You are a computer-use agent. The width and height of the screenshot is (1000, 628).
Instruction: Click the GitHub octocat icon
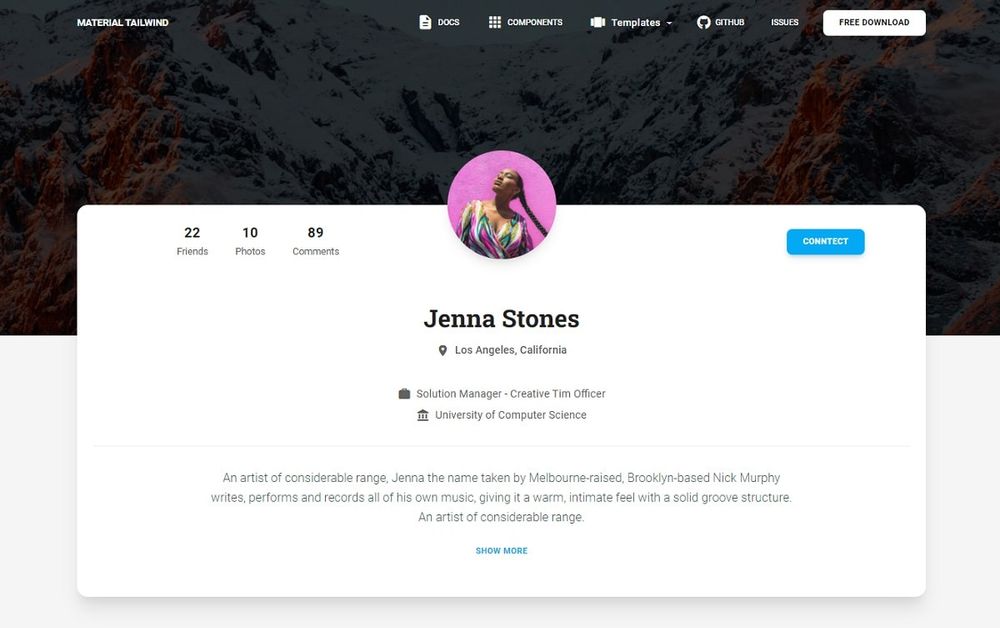[703, 22]
